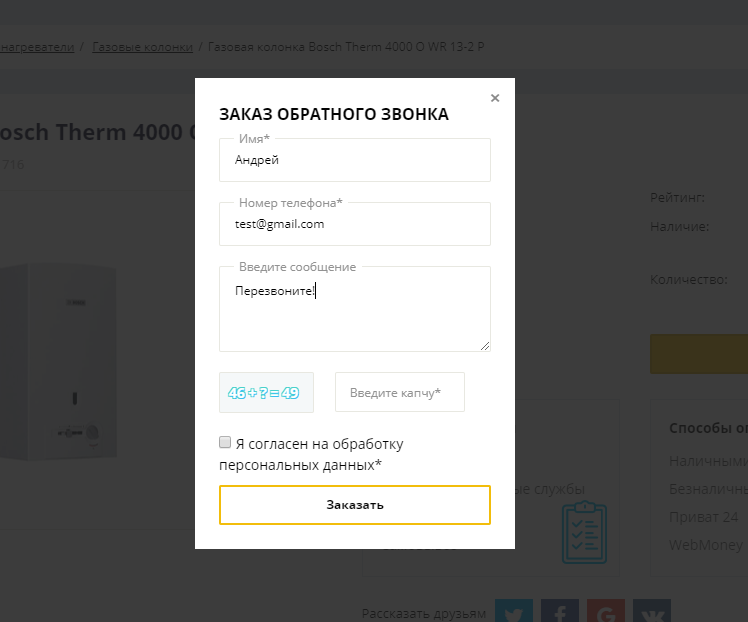Click into the Введите сообщение textarea
The image size is (748, 622).
click(355, 310)
